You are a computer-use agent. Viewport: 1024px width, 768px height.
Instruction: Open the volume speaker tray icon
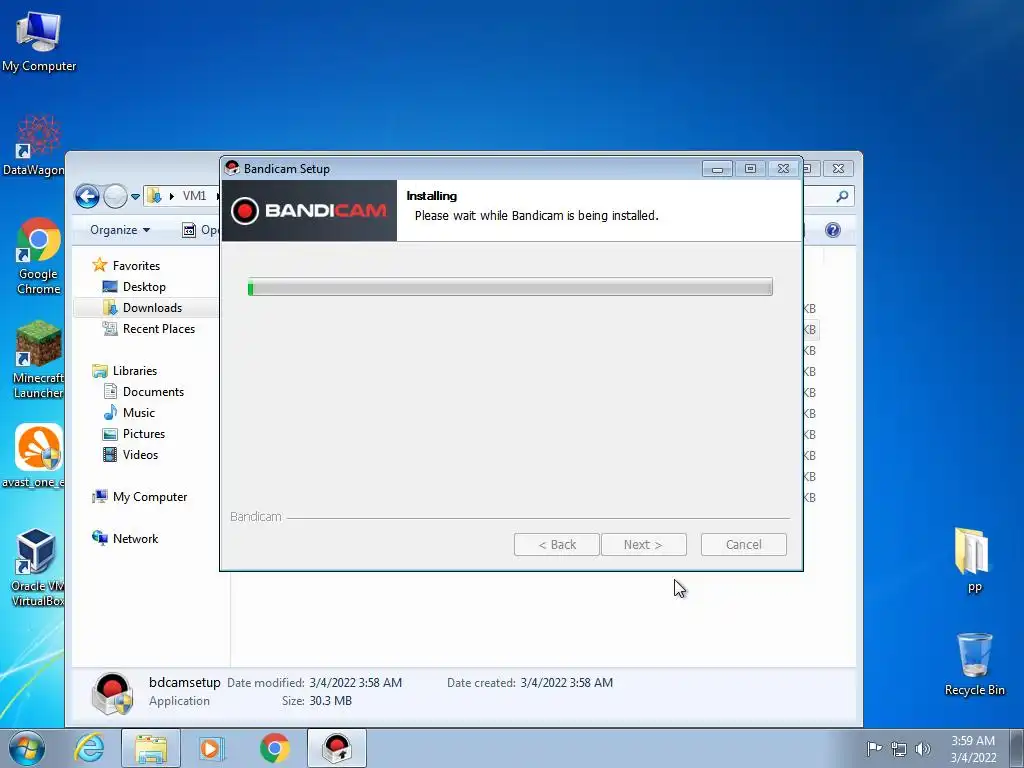923,748
